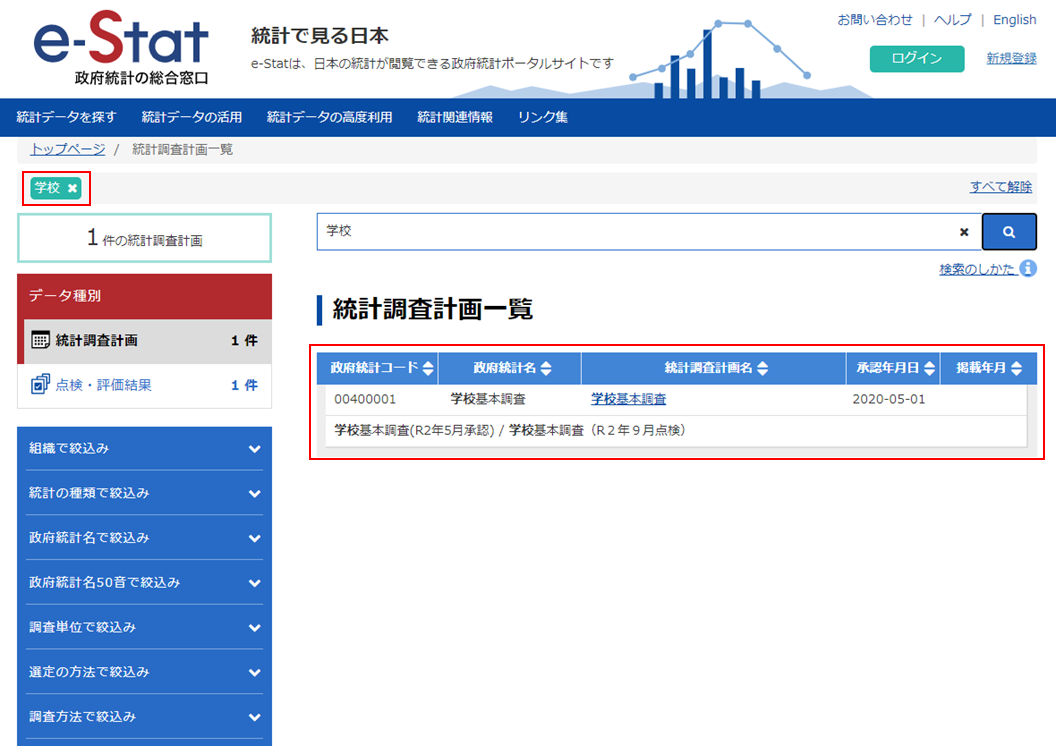Expand 組織で絞込み filter
The image size is (1056, 746).
[x=144, y=448]
